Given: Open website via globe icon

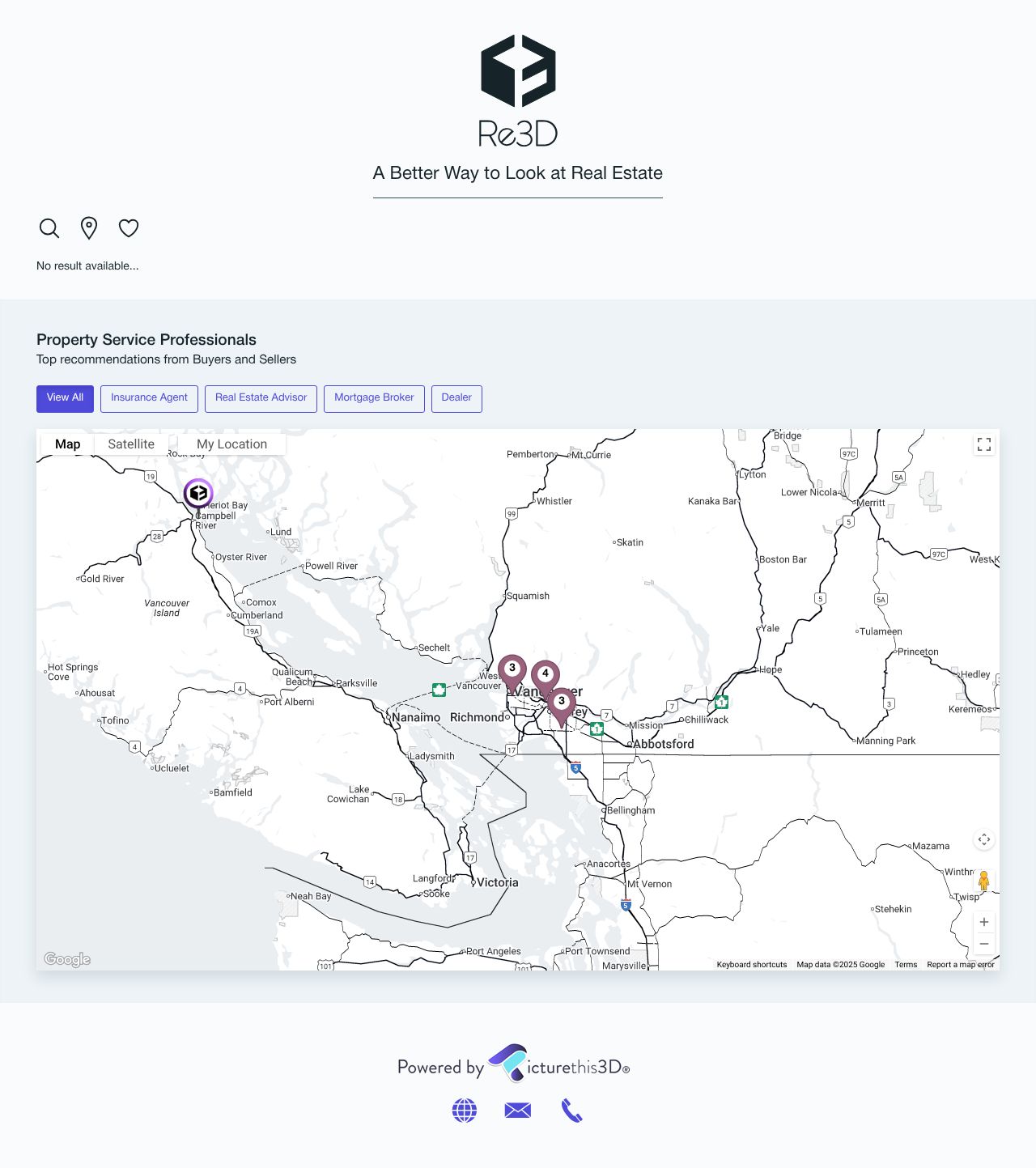Looking at the screenshot, I should coord(465,1111).
